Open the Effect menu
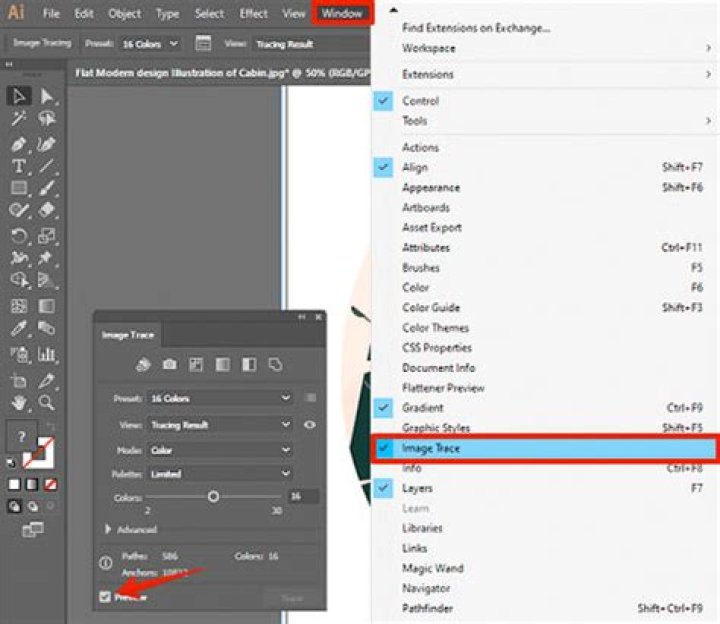 click(253, 13)
